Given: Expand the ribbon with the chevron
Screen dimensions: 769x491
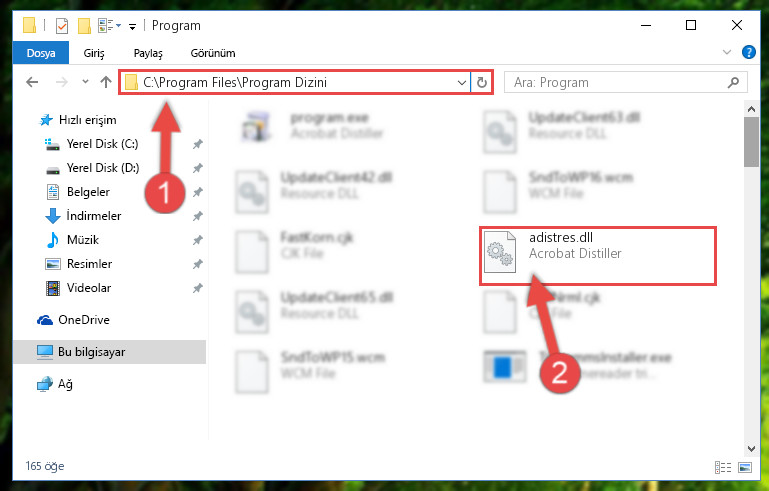Looking at the screenshot, I should (727, 52).
